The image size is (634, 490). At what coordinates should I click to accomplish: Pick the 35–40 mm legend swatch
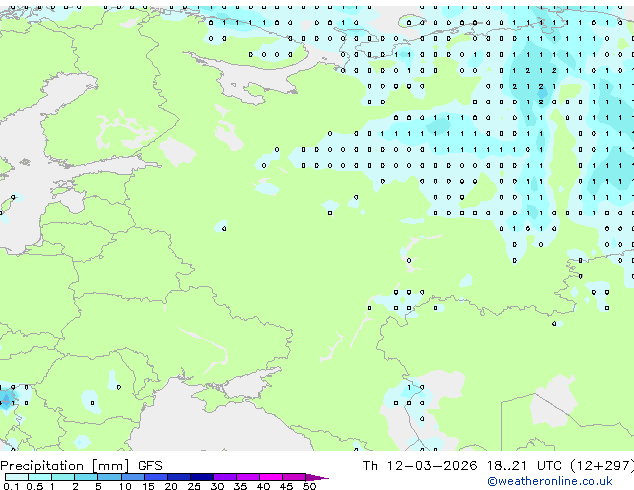click(x=248, y=477)
